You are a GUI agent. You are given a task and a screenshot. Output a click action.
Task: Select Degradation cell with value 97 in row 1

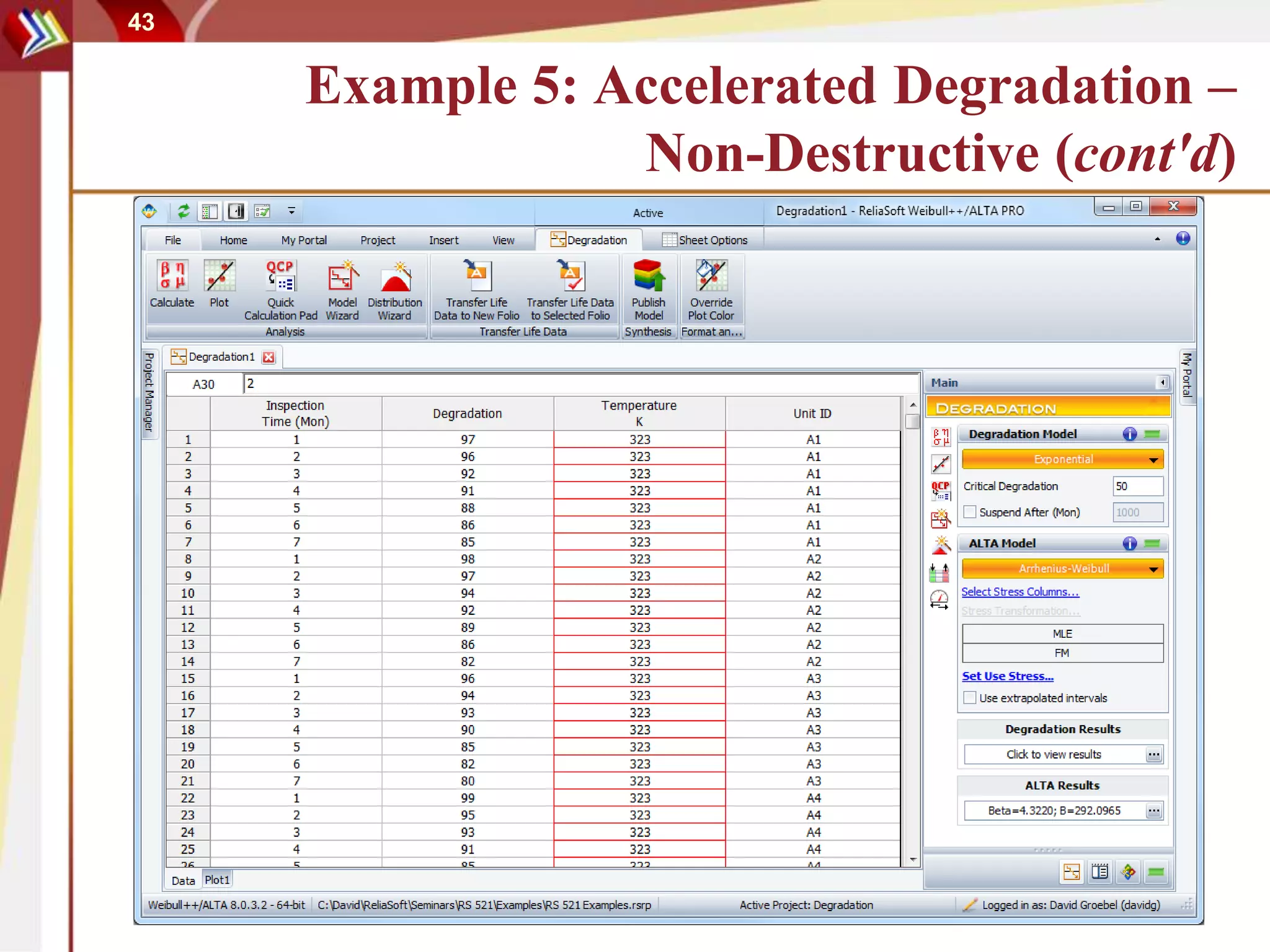[x=468, y=439]
